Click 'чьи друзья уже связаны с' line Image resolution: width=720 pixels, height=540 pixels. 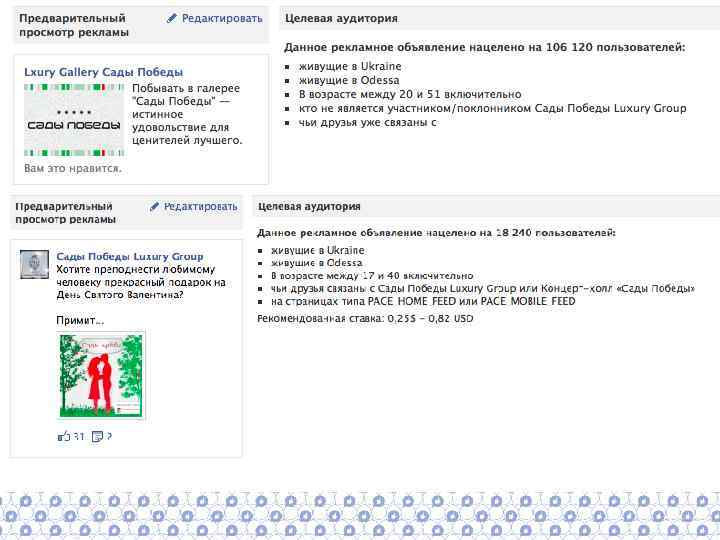[367, 123]
